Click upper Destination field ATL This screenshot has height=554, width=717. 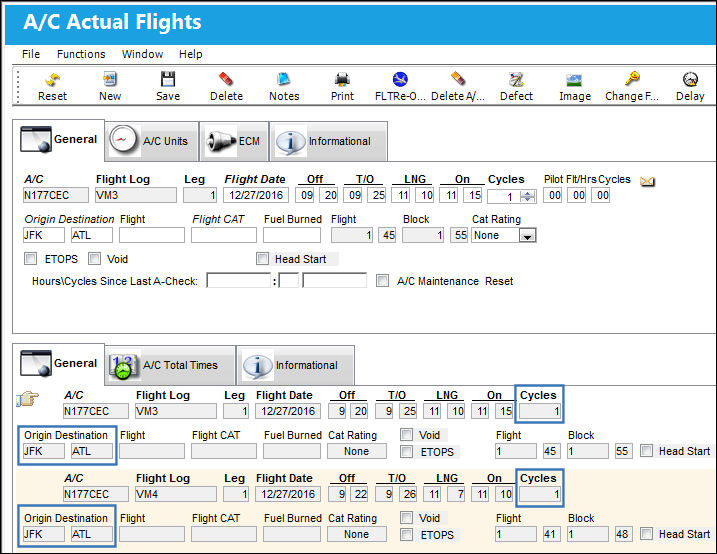pyautogui.click(x=91, y=235)
